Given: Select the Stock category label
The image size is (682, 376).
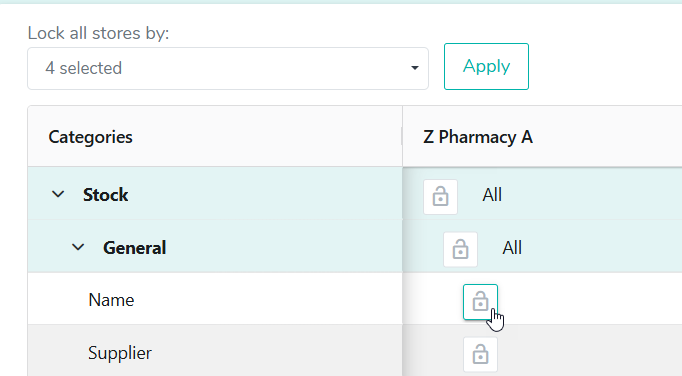Looking at the screenshot, I should click(x=106, y=195).
